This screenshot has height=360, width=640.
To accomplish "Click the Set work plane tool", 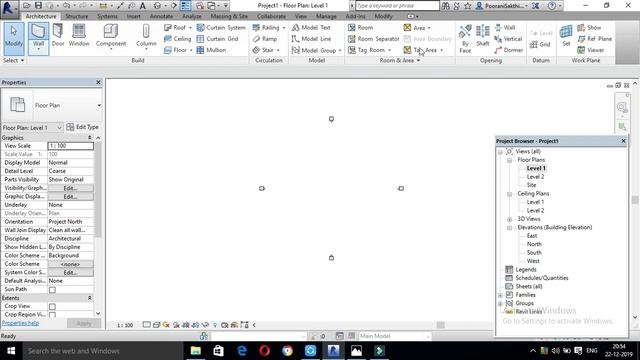I will click(x=566, y=36).
